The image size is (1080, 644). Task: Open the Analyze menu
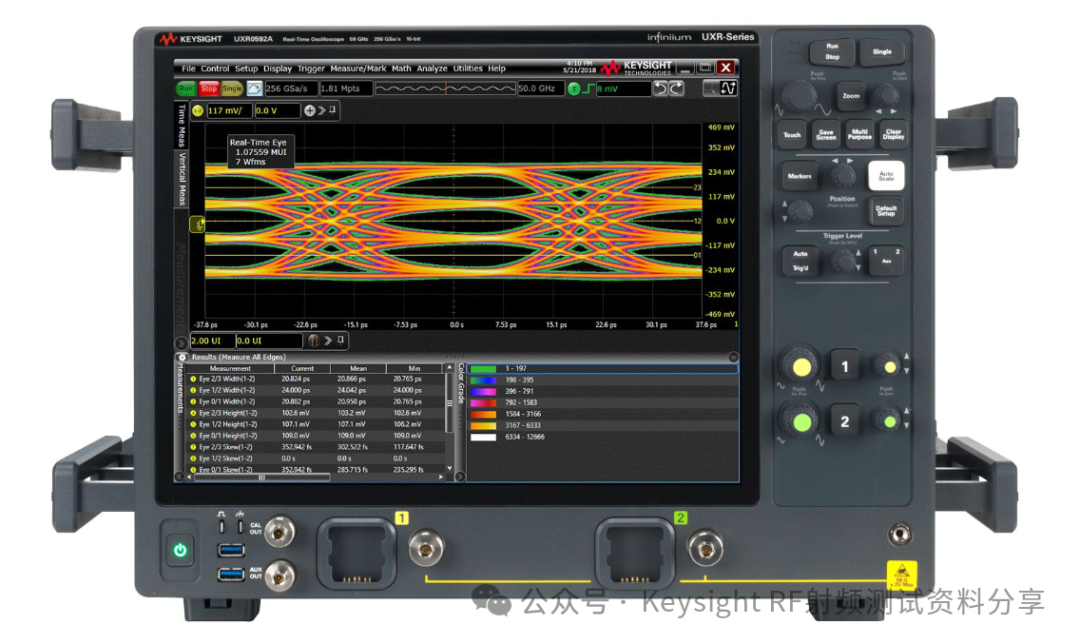click(432, 68)
